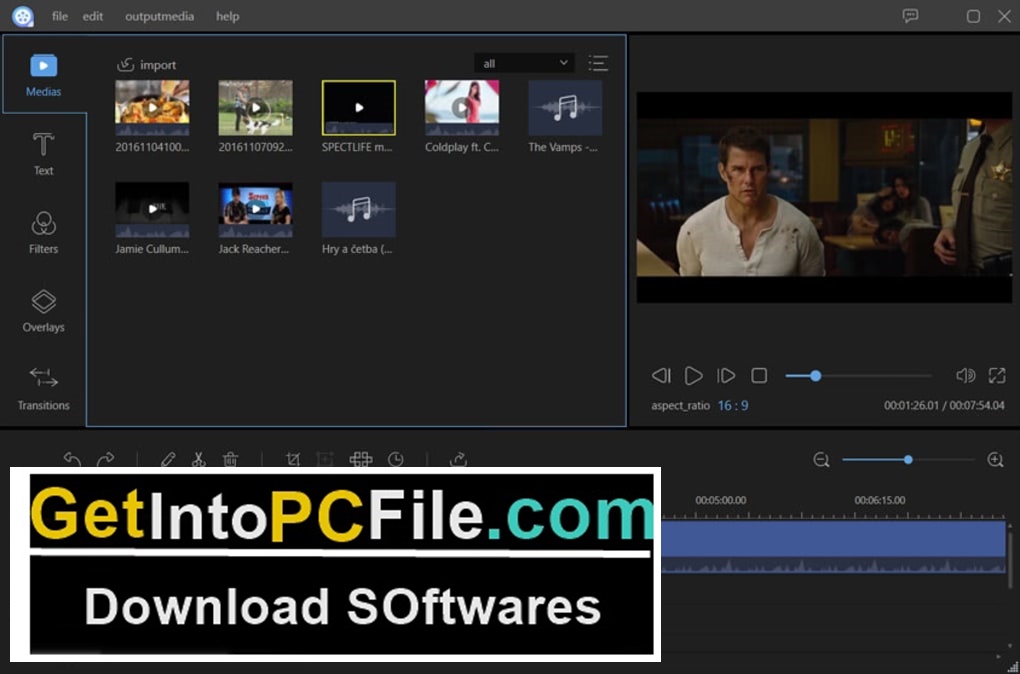This screenshot has height=674, width=1020.
Task: Select the Coldplay ft. C... video thumbnail
Action: tap(462, 107)
